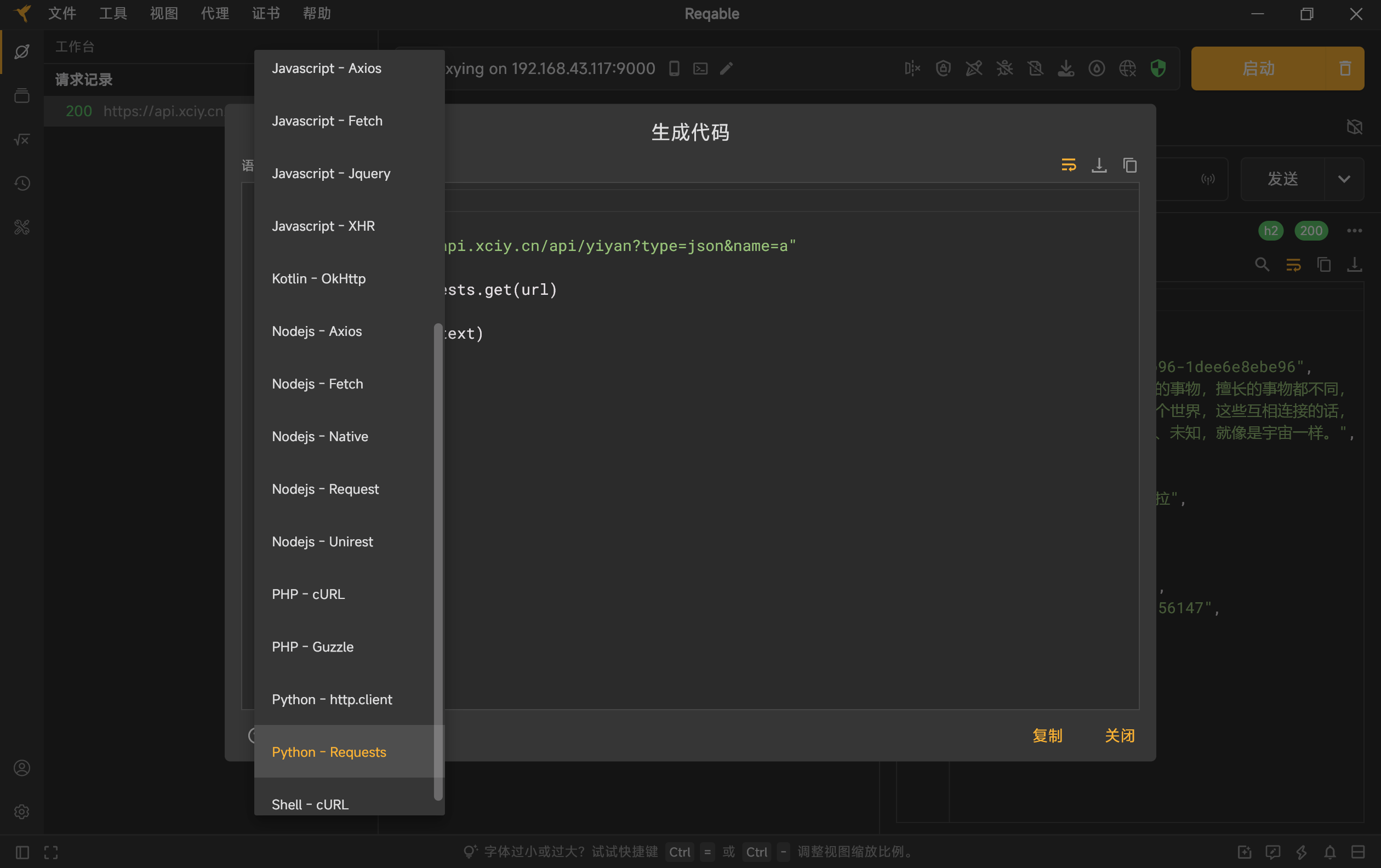Open the 证书 menu
The image size is (1381, 868).
pos(266,13)
